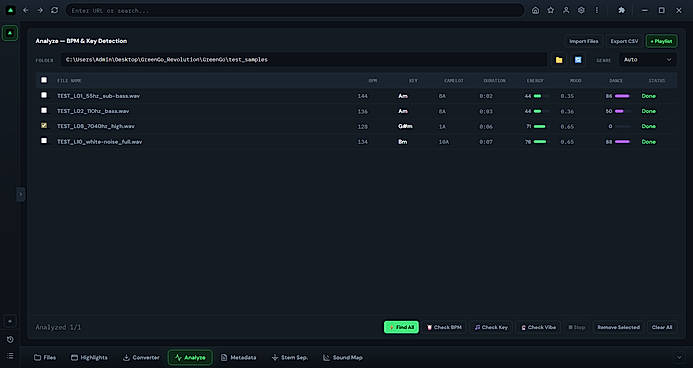The image size is (693, 368).
Task: Open the history clock icon in the sidebar
Action: pyautogui.click(x=10, y=340)
